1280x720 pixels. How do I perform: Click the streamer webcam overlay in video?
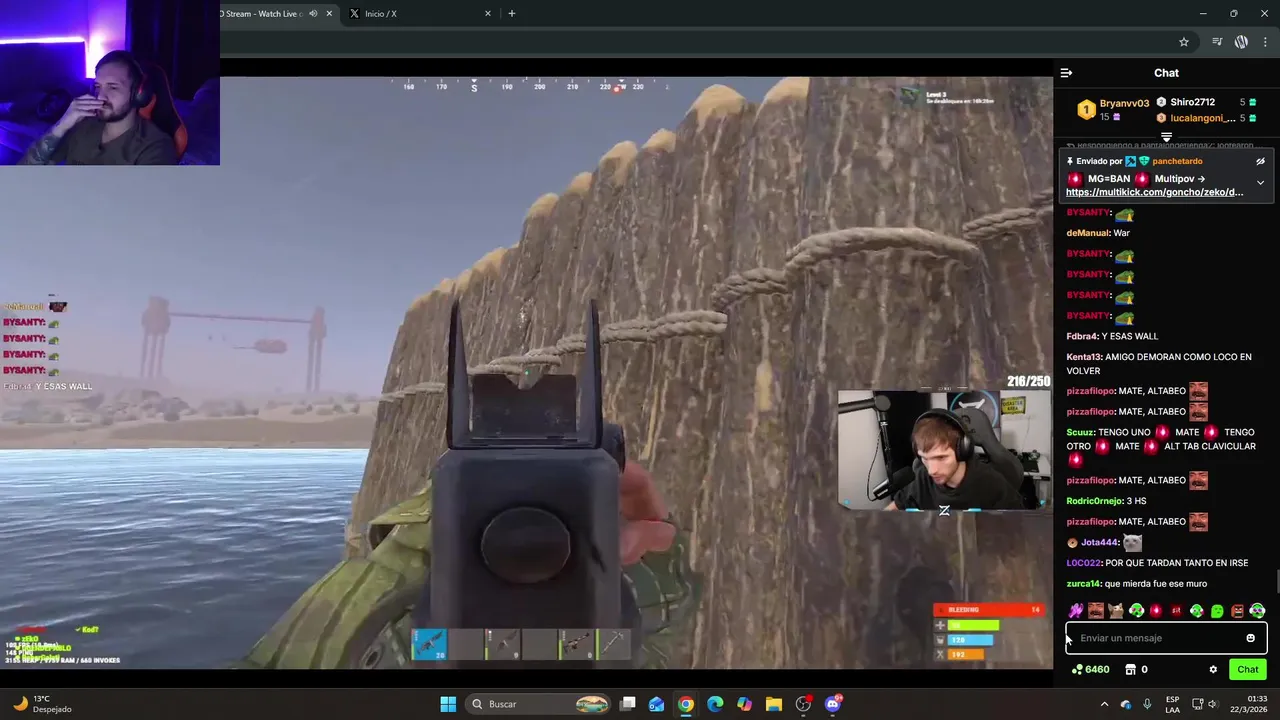[944, 450]
